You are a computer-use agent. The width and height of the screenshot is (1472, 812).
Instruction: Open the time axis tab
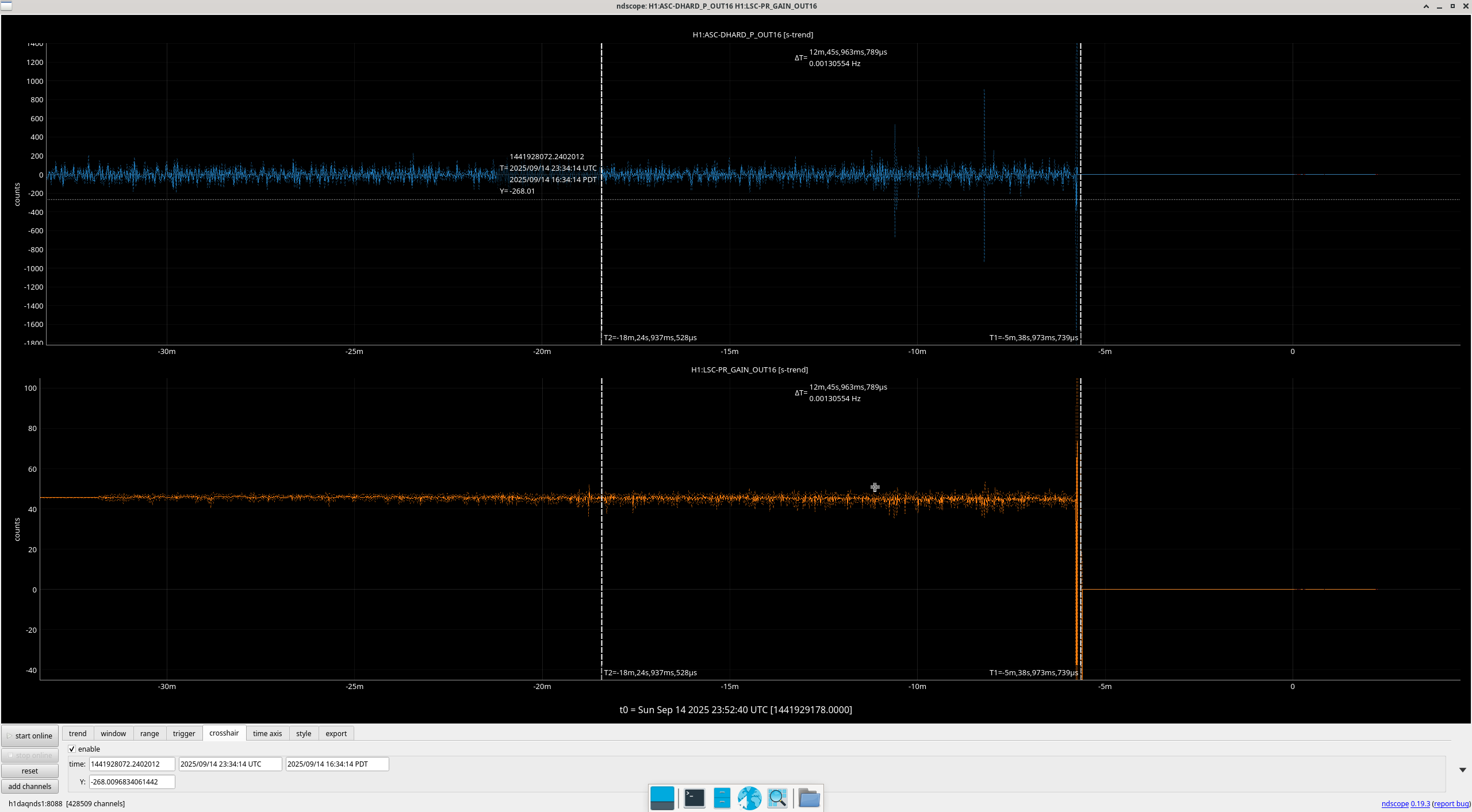267,733
